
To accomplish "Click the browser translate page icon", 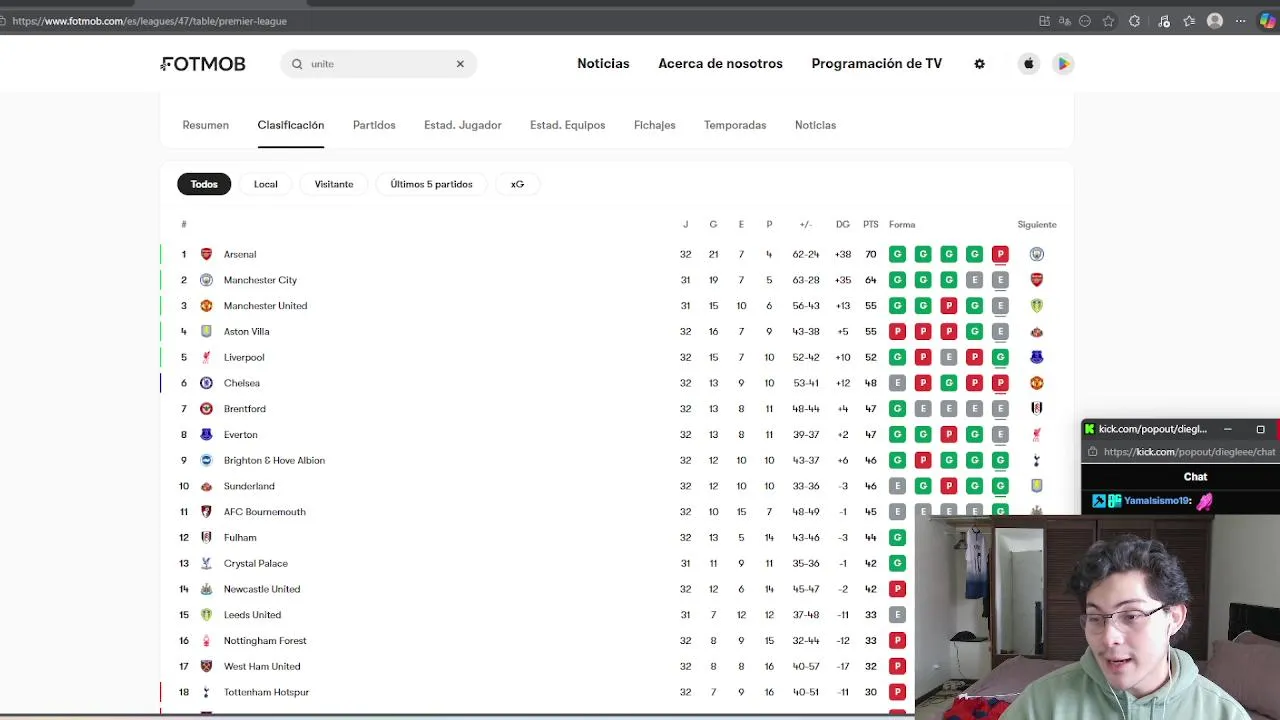I will 1064,21.
